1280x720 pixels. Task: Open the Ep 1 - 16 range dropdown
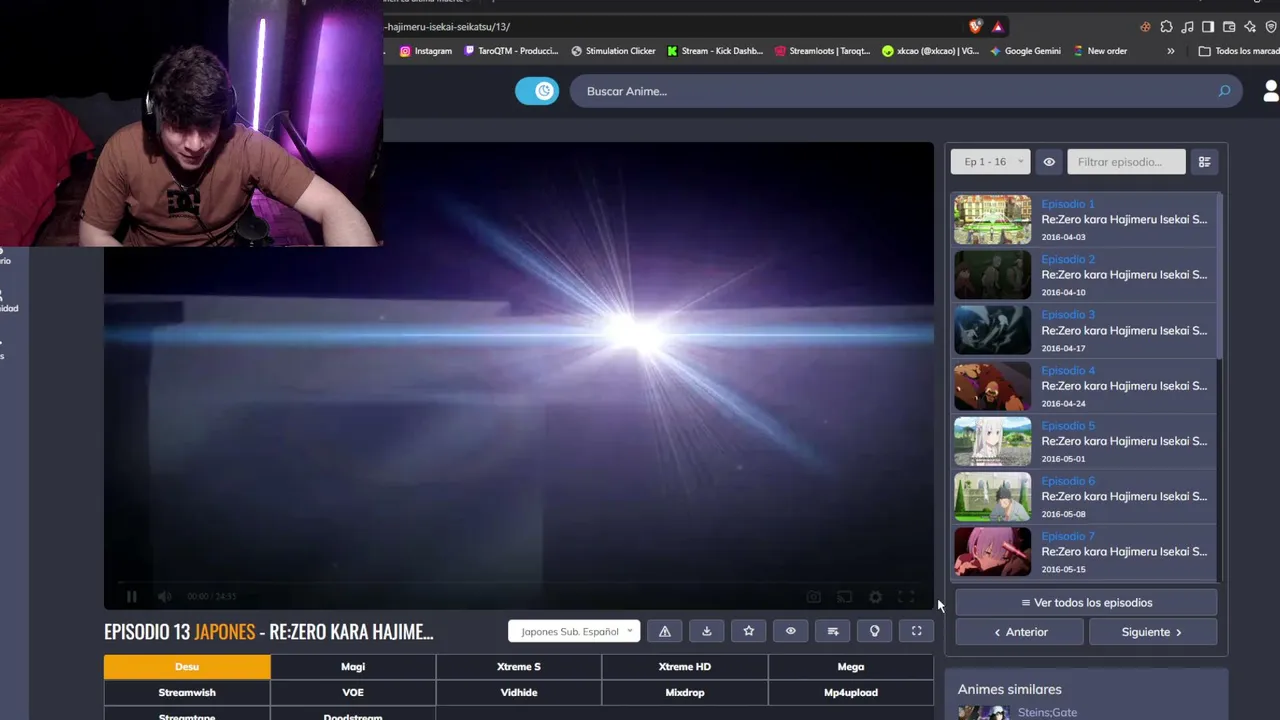pos(991,162)
